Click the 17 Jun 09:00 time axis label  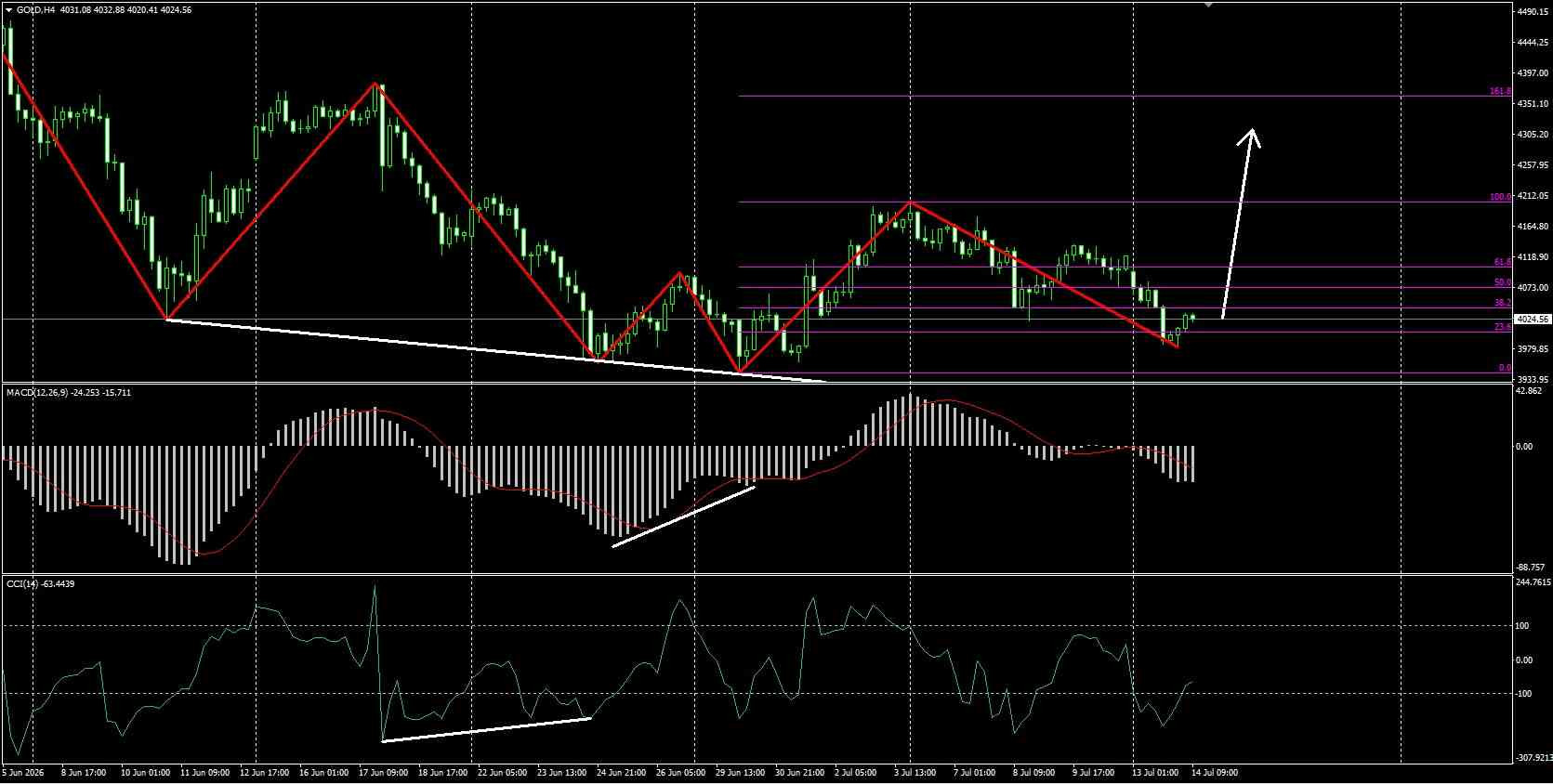click(383, 772)
